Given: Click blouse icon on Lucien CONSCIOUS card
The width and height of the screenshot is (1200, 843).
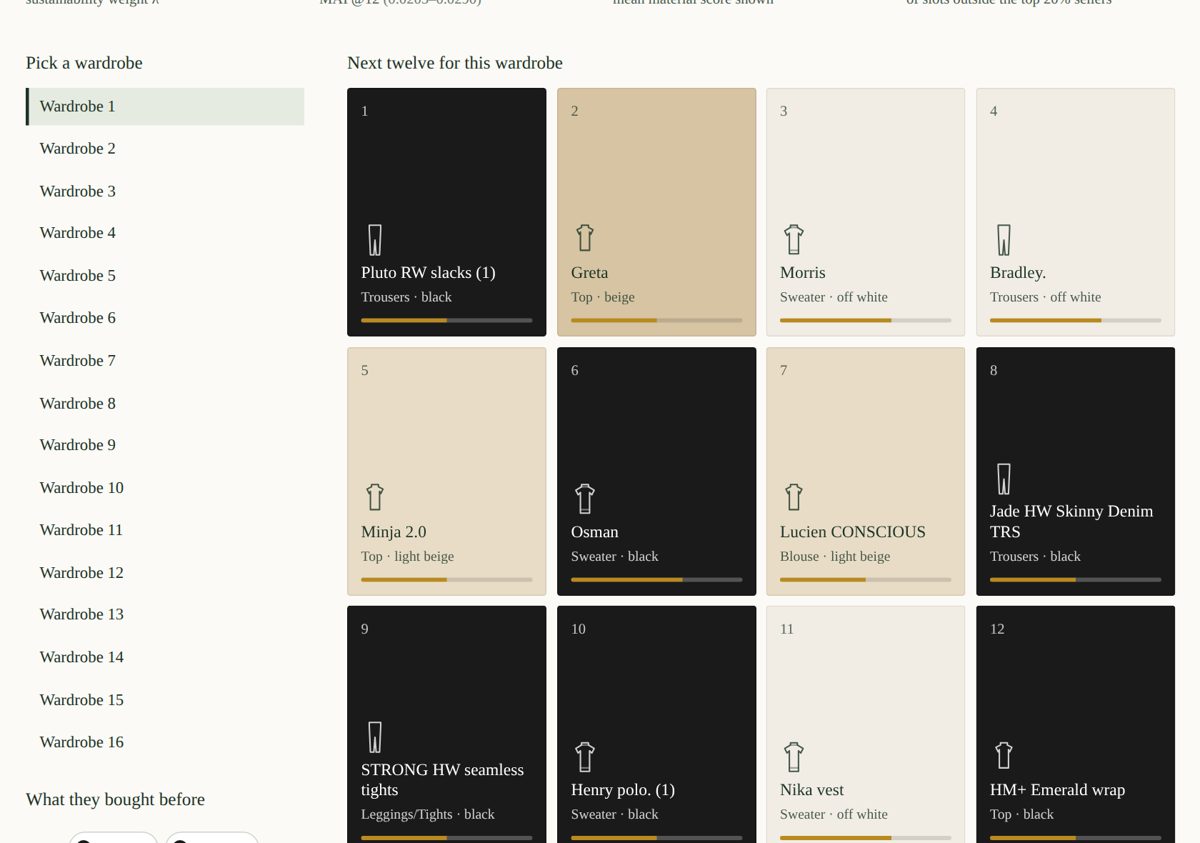Looking at the screenshot, I should click(x=794, y=497).
